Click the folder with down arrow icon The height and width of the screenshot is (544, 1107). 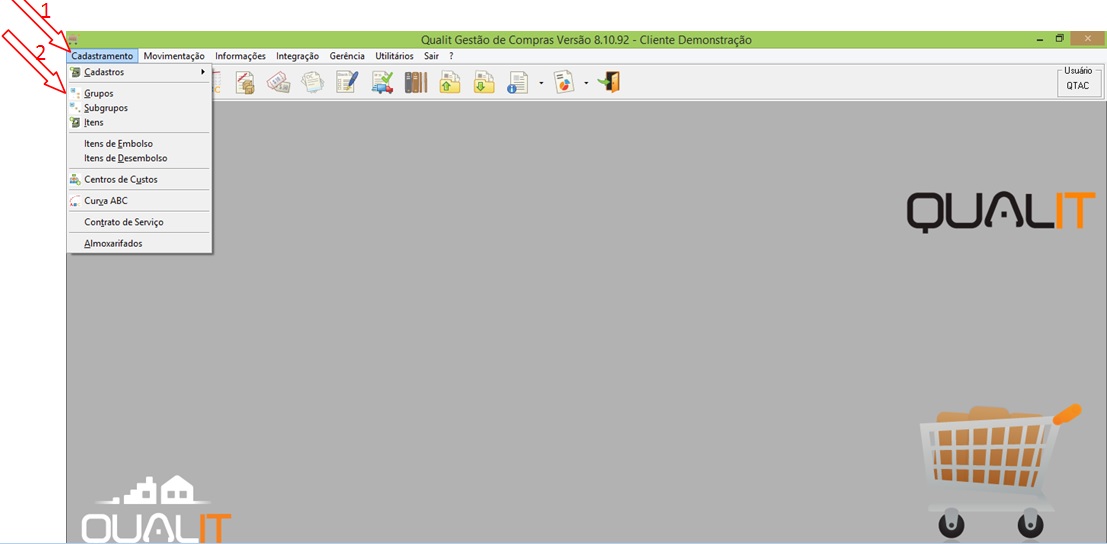tap(484, 83)
